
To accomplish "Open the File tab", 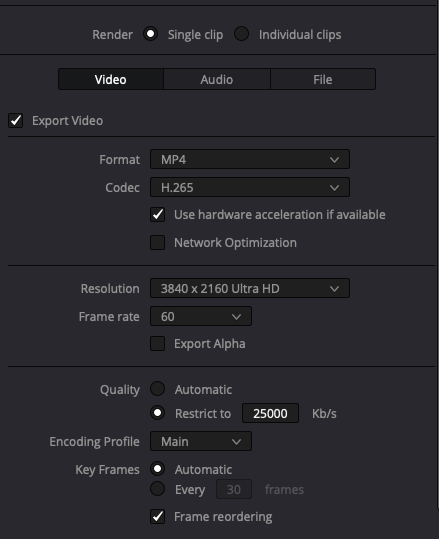I will [322, 79].
